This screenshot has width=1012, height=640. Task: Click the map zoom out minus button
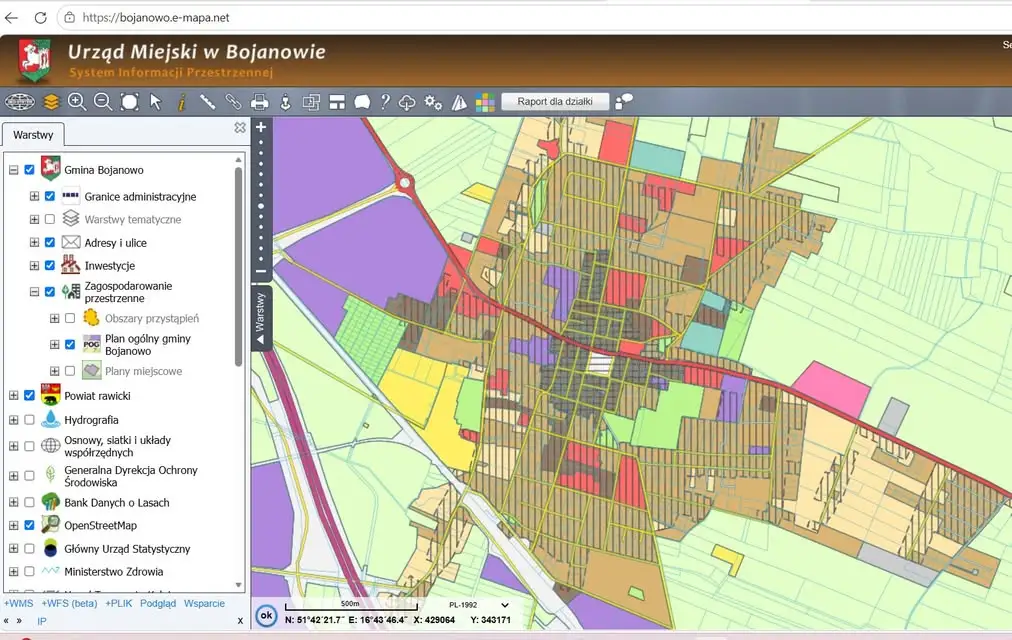[x=261, y=272]
